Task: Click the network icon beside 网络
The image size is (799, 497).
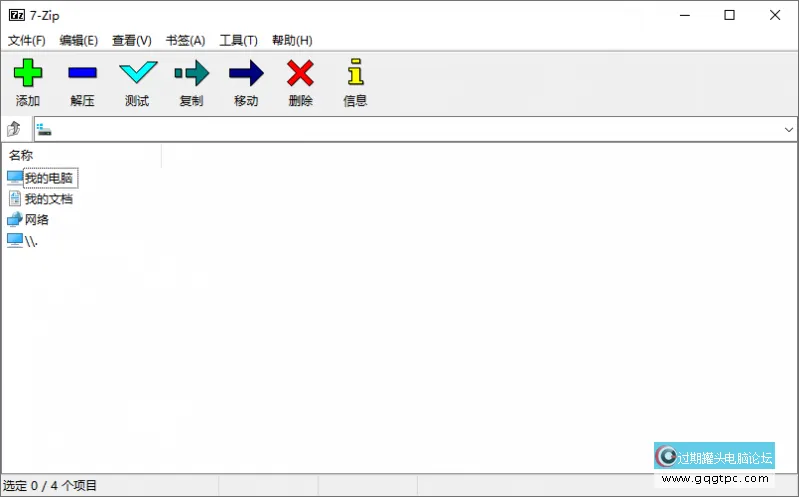Action: pyautogui.click(x=15, y=220)
